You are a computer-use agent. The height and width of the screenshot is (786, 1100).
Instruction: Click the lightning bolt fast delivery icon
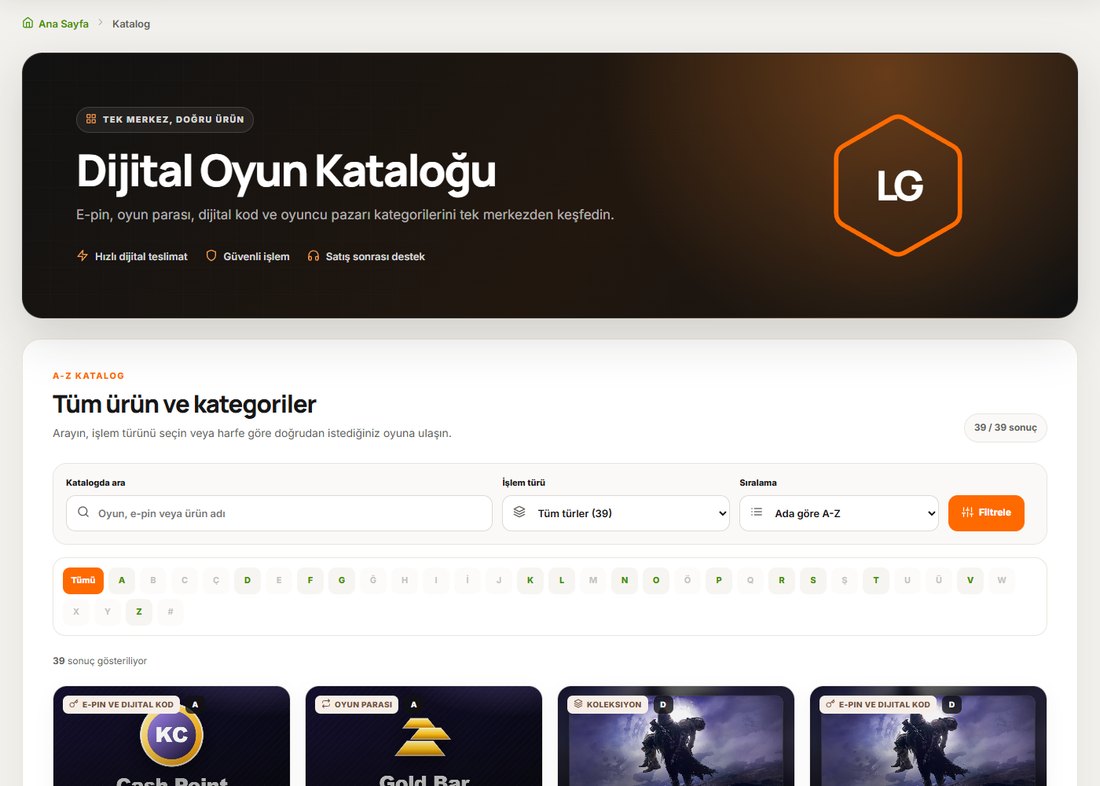(x=82, y=256)
